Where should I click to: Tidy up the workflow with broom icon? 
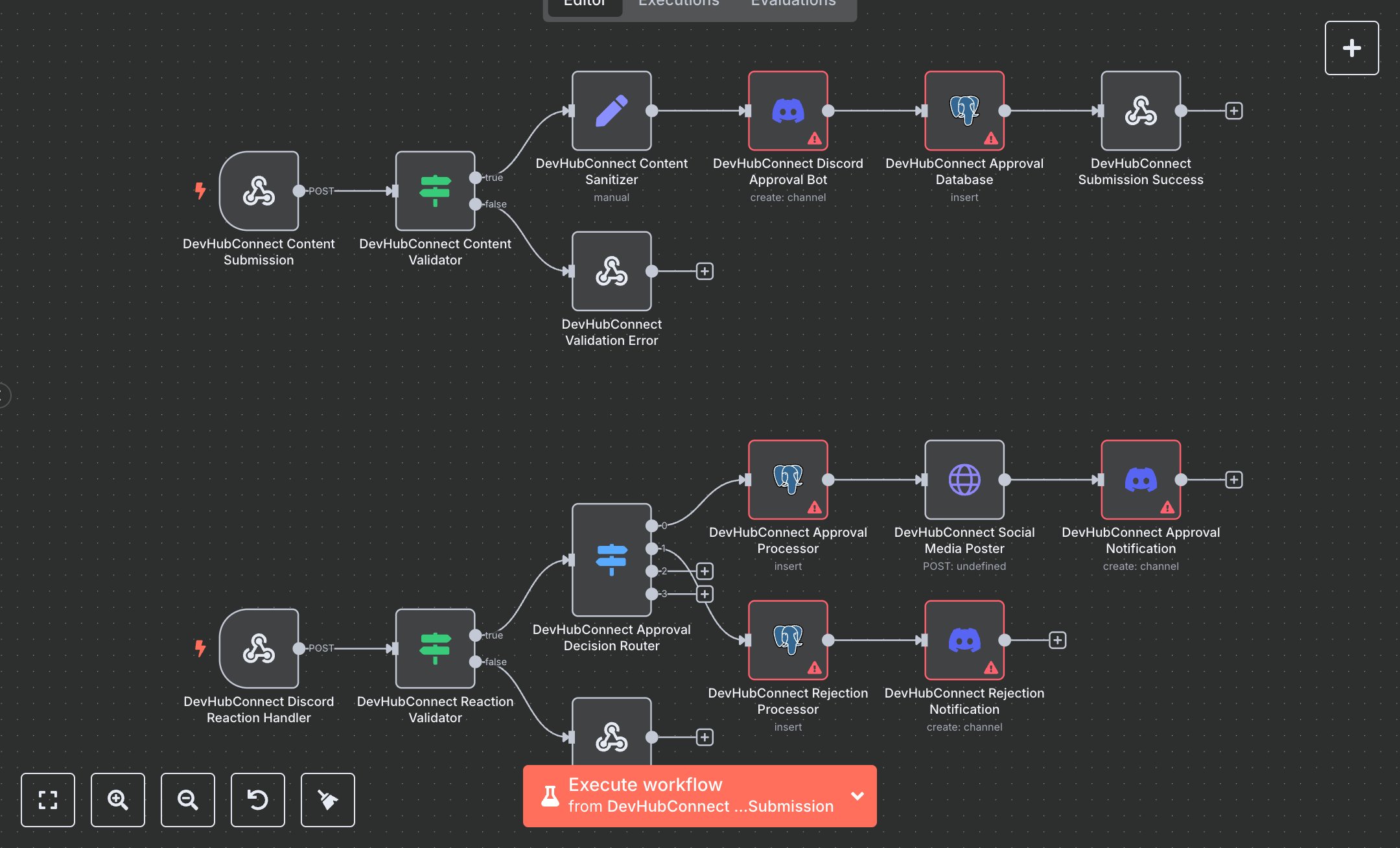[x=328, y=800]
